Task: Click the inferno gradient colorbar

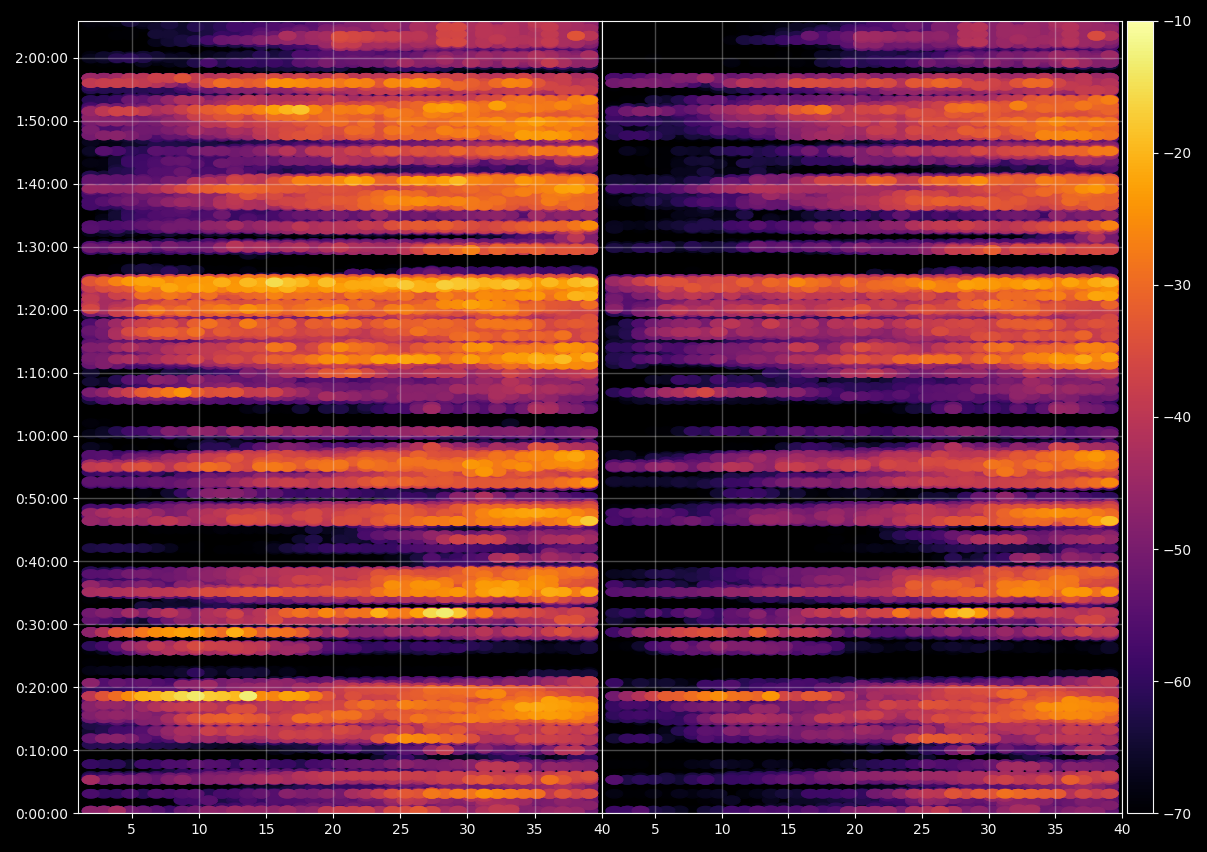Action: pyautogui.click(x=1141, y=417)
